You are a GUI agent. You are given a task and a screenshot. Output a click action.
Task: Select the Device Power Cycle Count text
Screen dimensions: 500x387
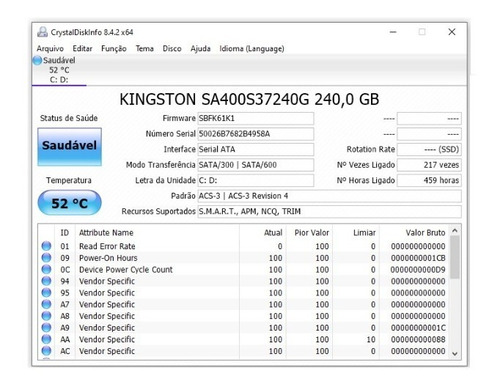point(126,270)
